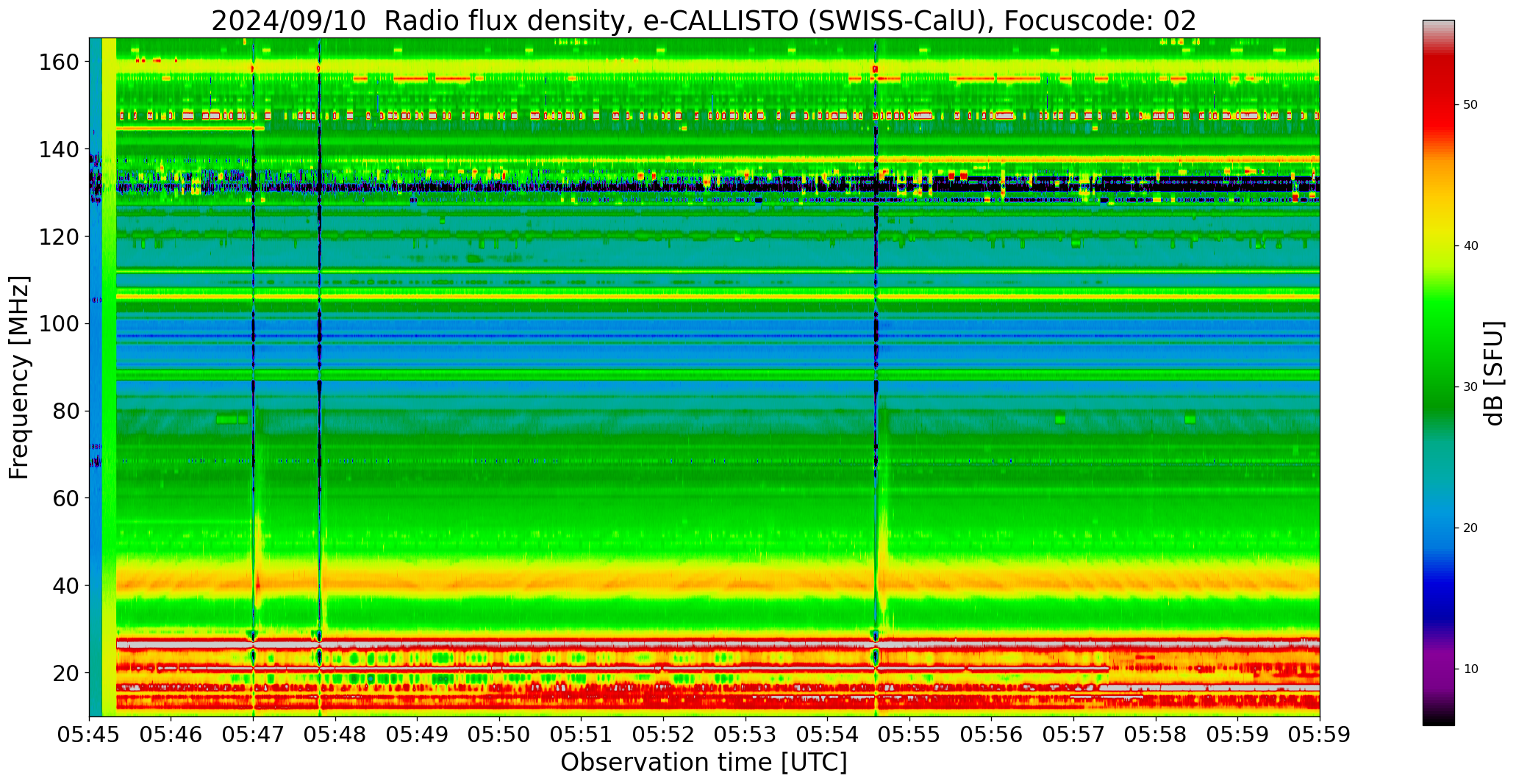The image size is (1516, 784).
Task: Click the 05:47 time tick label
Action: click(254, 734)
